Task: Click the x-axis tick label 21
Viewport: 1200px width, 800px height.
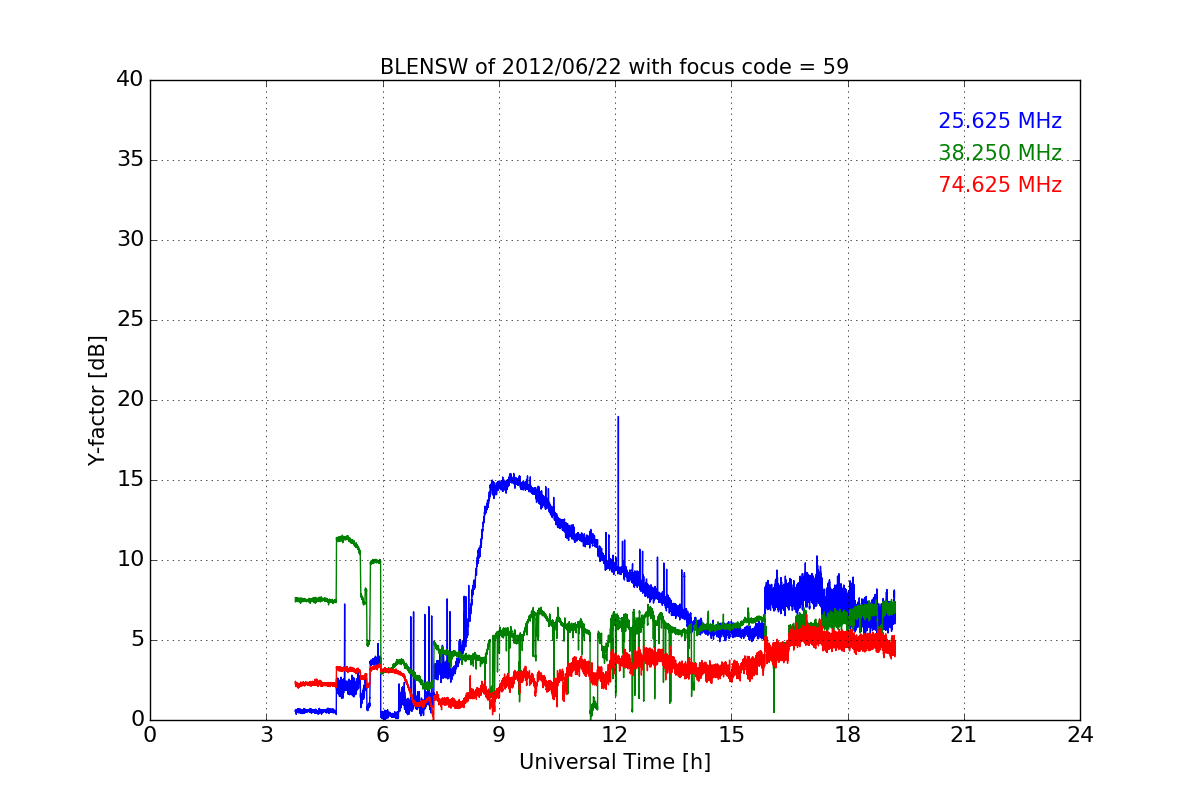Action: pyautogui.click(x=964, y=734)
